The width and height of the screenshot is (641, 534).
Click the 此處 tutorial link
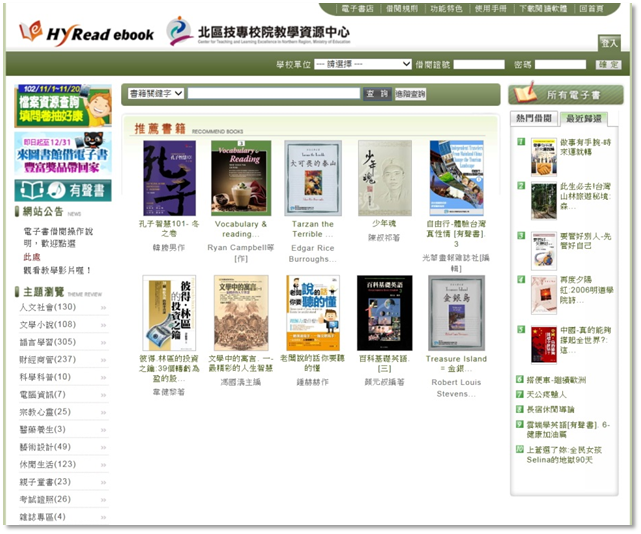[x=32, y=257]
